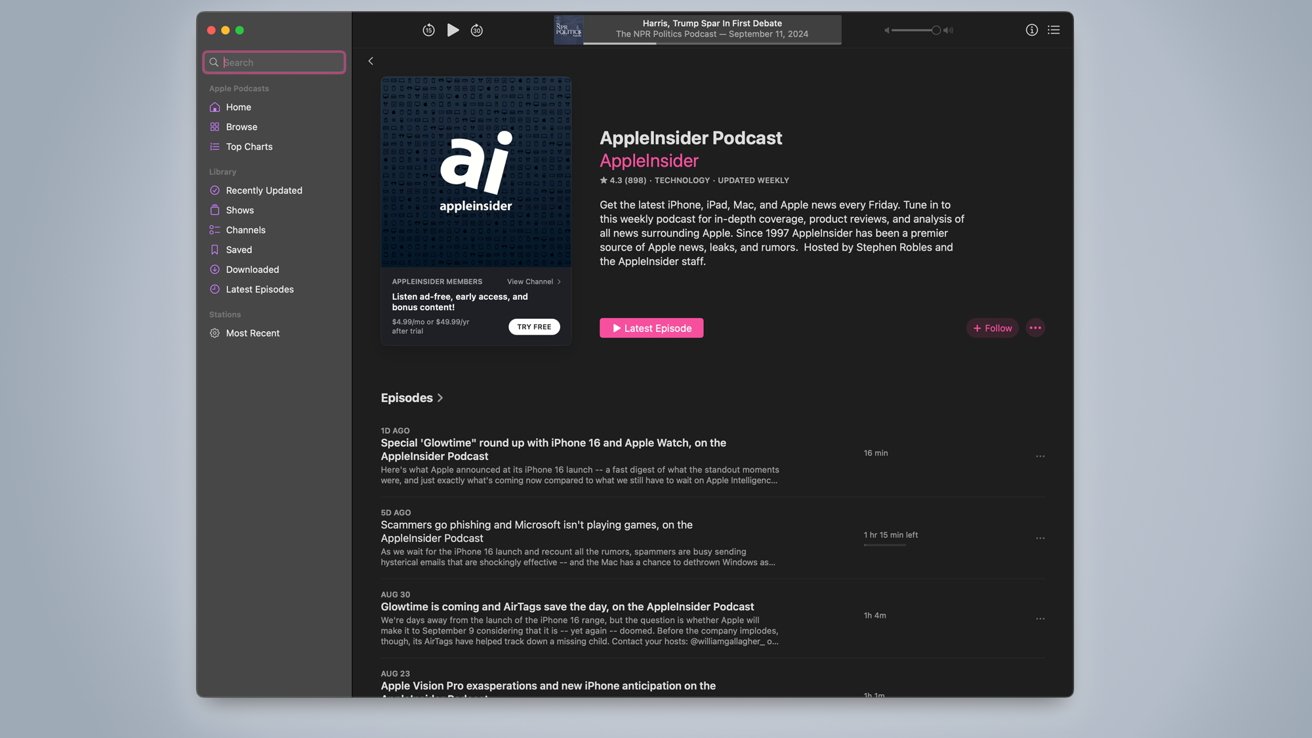Click the TRY FREE button
Image resolution: width=1312 pixels, height=738 pixels.
coord(534,327)
